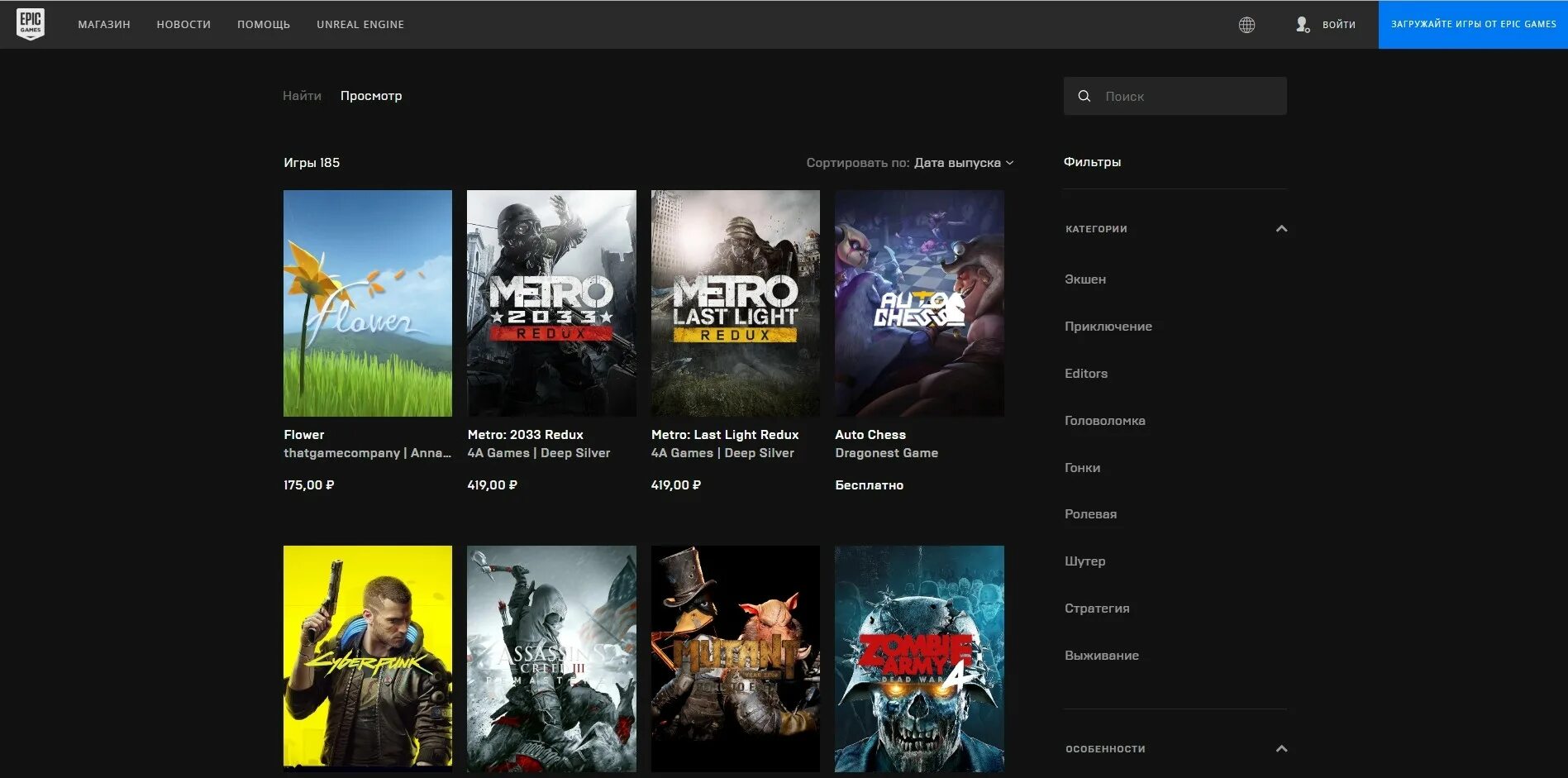Filter by Экшен category
The height and width of the screenshot is (778, 1568).
(1085, 279)
